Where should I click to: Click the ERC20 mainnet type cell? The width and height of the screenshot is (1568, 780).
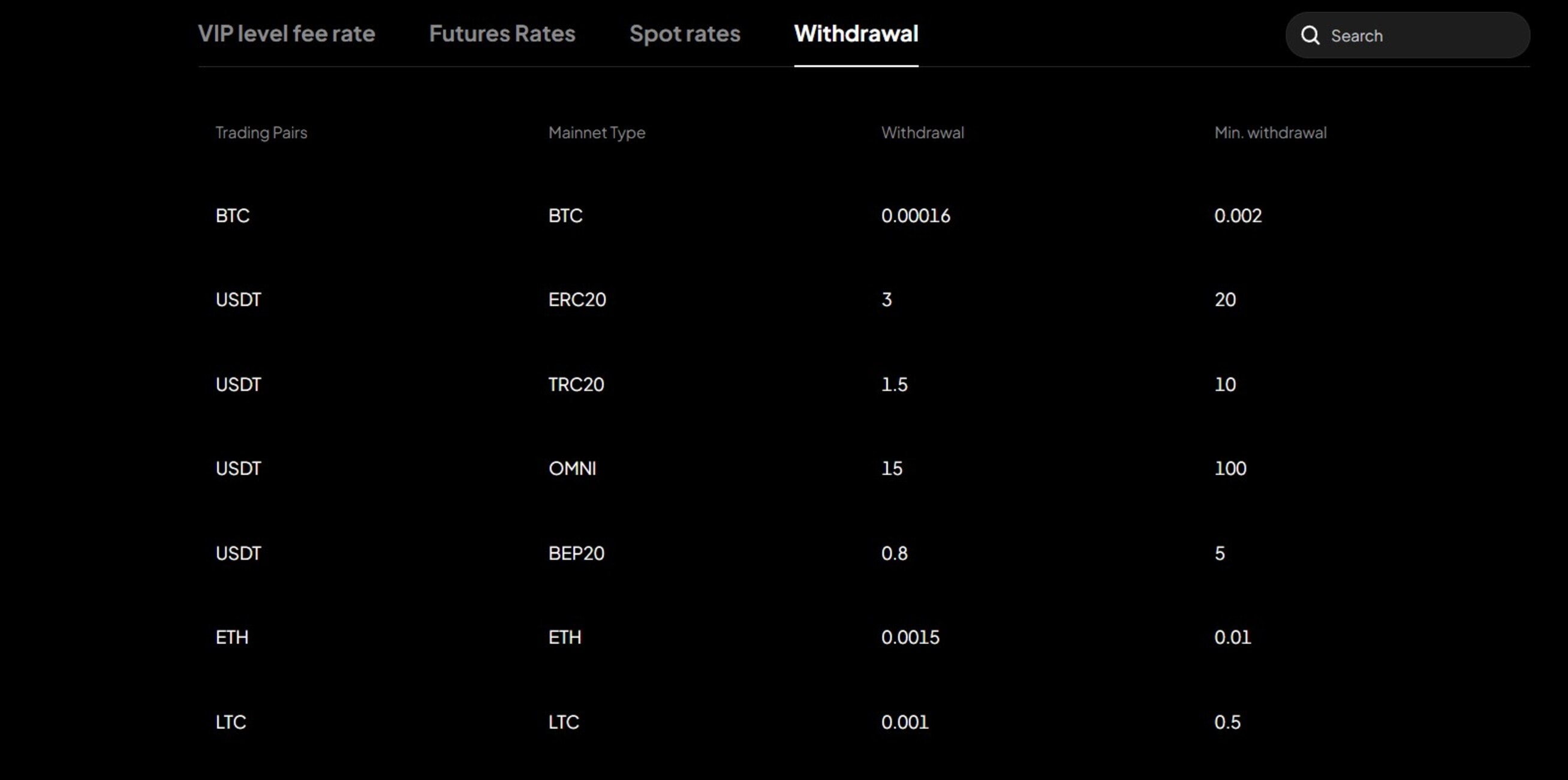pyautogui.click(x=577, y=299)
